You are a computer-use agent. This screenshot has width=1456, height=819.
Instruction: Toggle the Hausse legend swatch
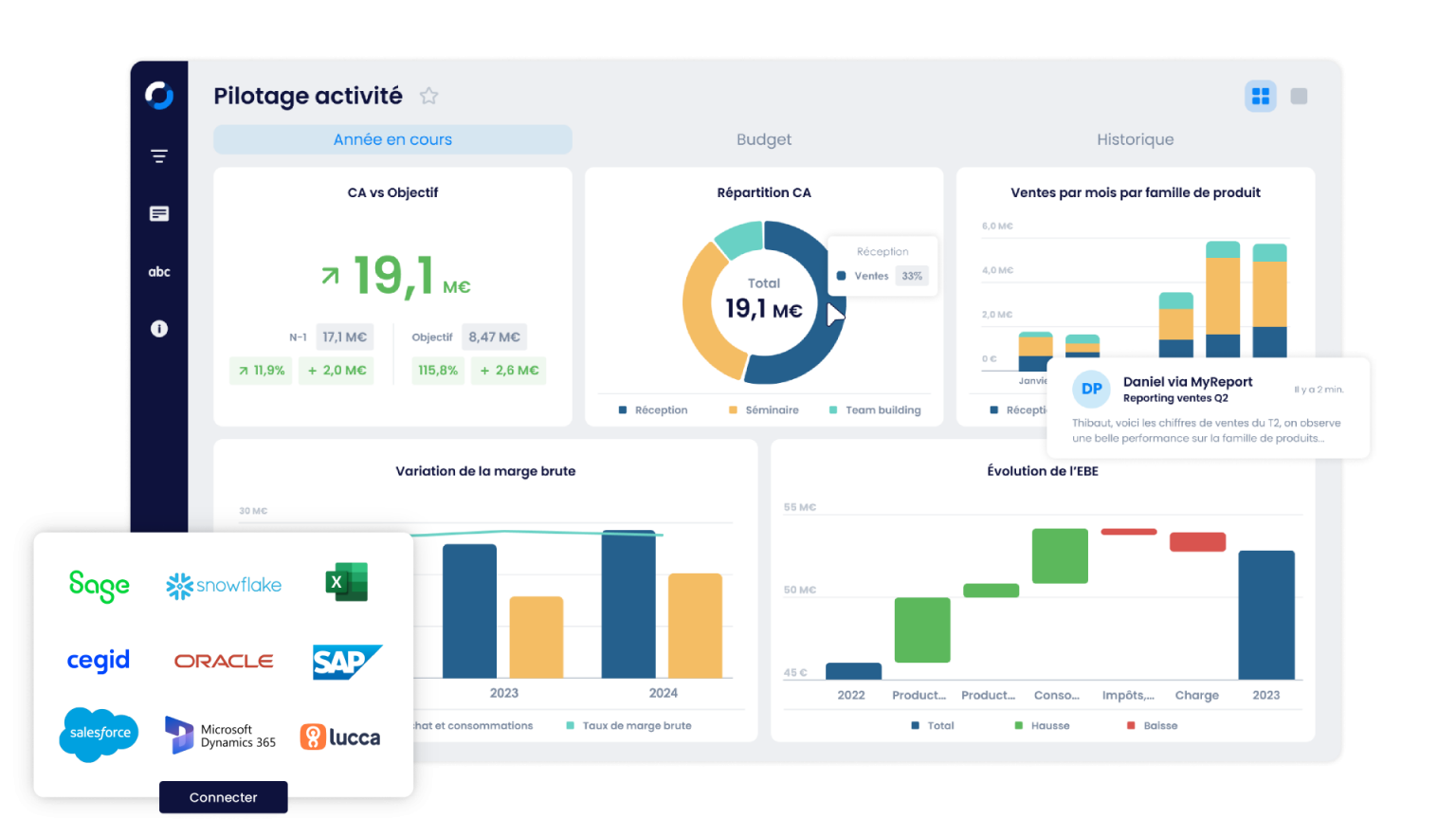coord(1019,726)
